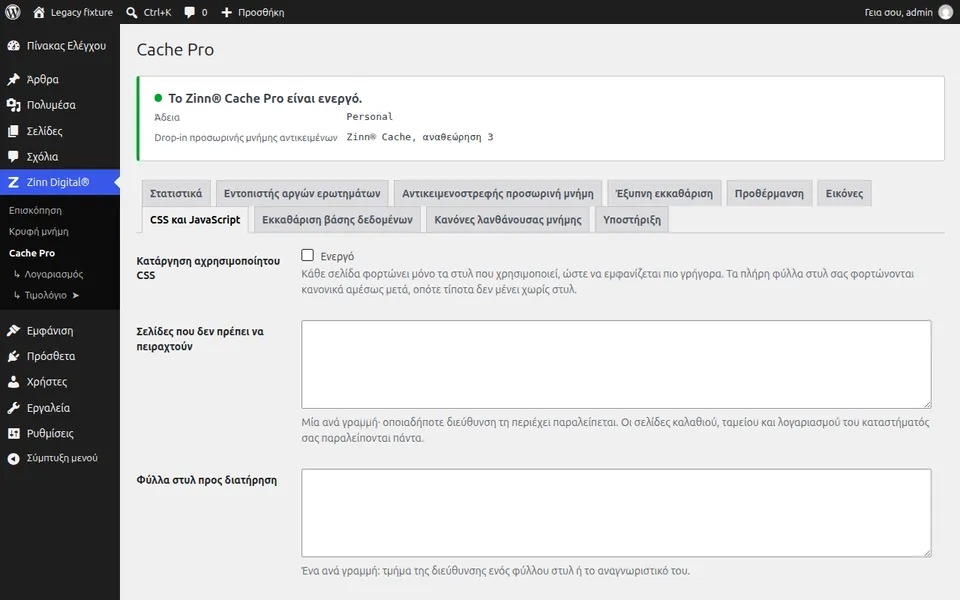The image size is (960, 600).
Task: Click the Εμφάνιση brush icon
Action: [13, 331]
